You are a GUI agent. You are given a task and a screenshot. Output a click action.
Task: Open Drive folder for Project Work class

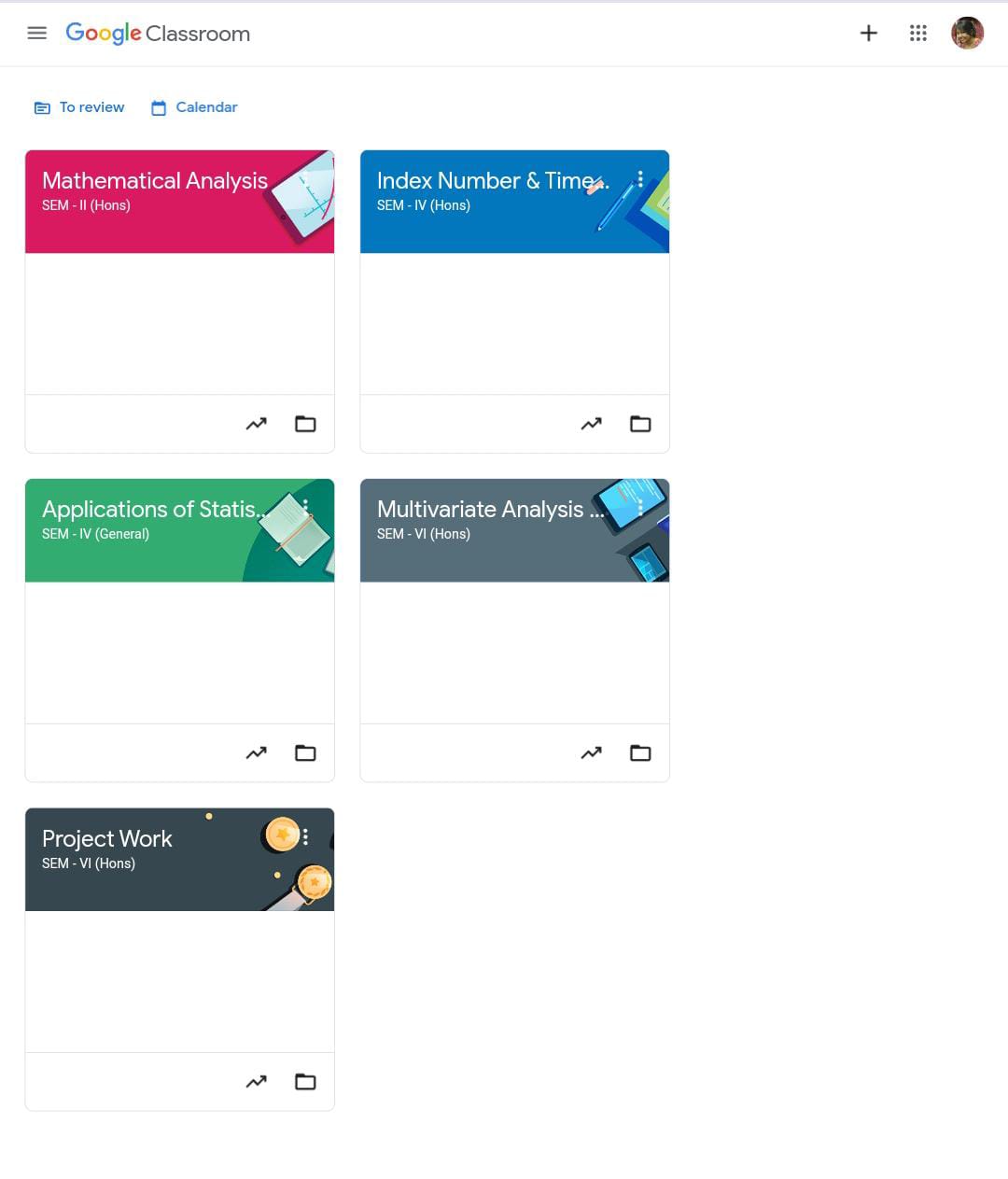[x=305, y=1082]
